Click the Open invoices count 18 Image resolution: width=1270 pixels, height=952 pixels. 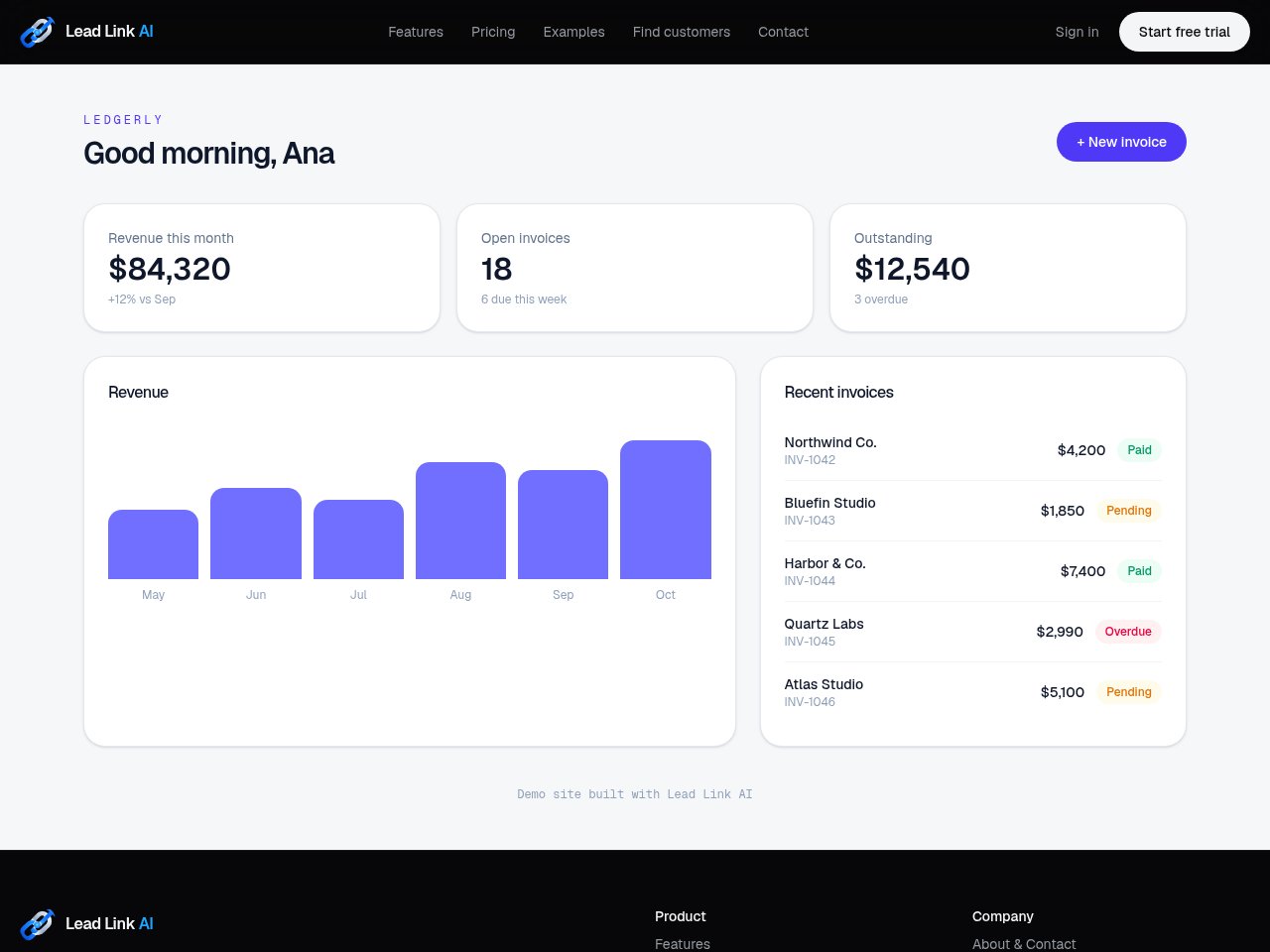tap(496, 269)
